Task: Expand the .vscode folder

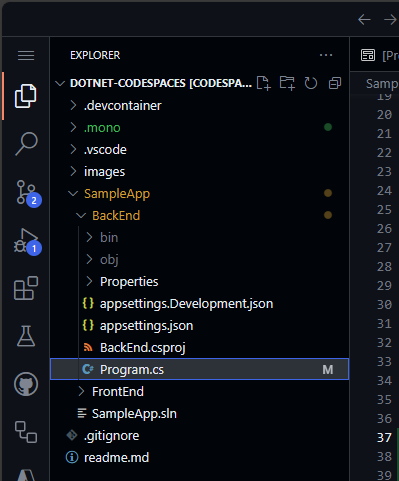Action: [73, 149]
